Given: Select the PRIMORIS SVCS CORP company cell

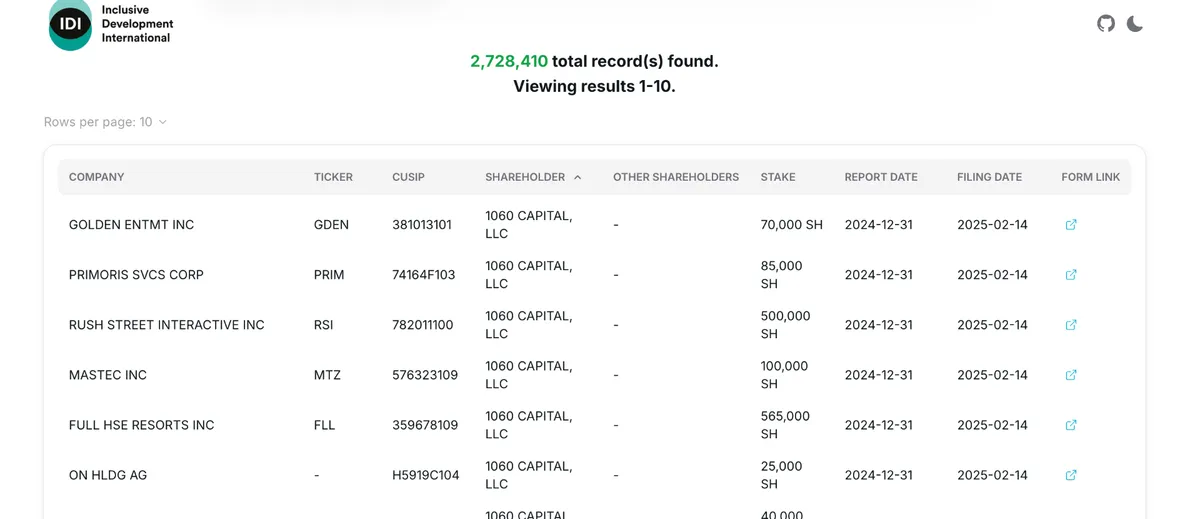Looking at the screenshot, I should point(136,275).
